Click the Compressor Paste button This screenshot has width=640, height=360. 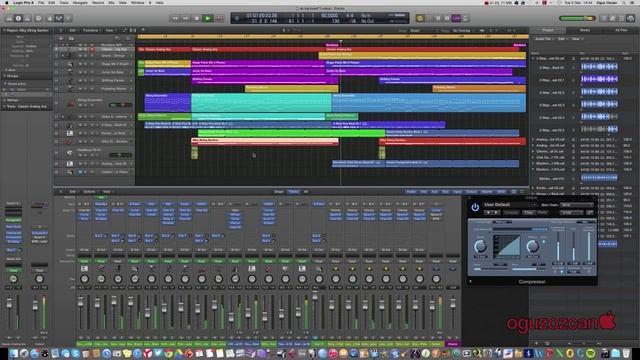(542, 213)
